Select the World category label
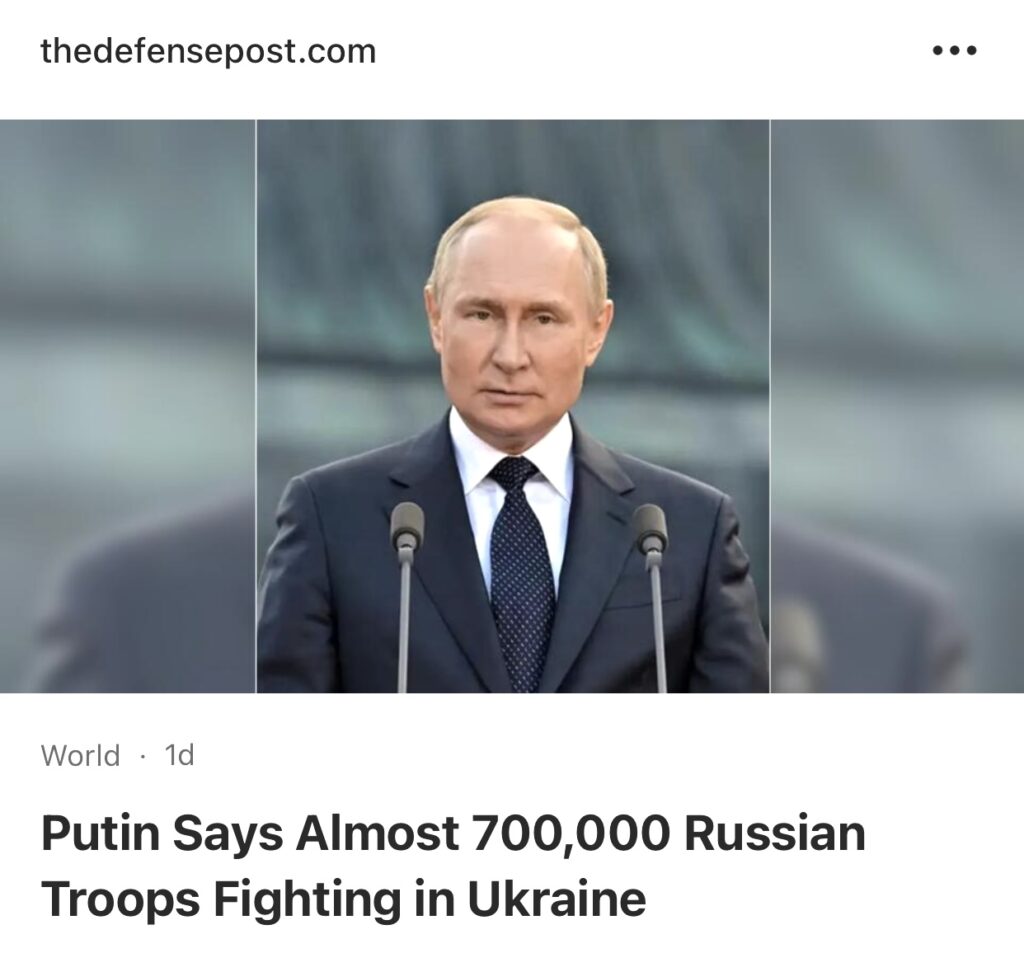Screen dimensions: 1024x953 coord(80,756)
